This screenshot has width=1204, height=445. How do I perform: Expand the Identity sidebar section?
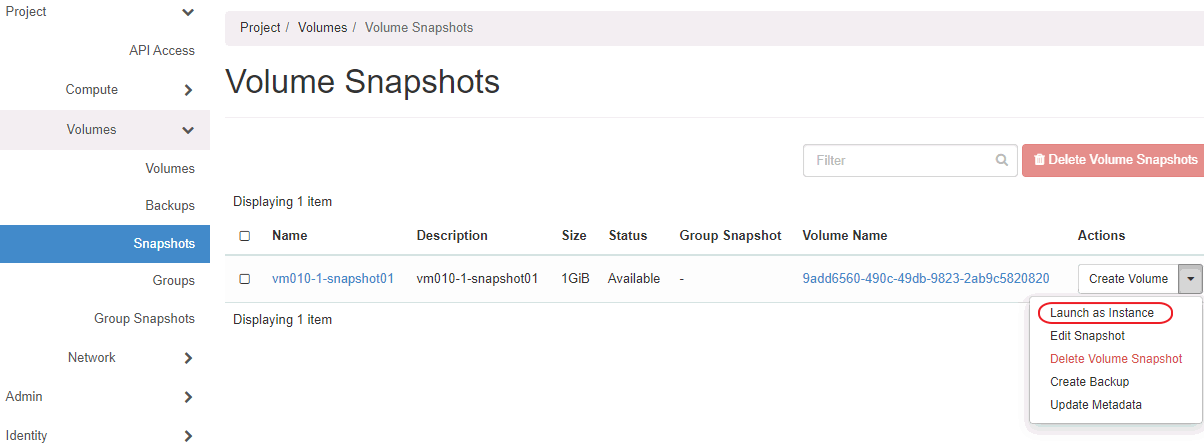click(188, 436)
